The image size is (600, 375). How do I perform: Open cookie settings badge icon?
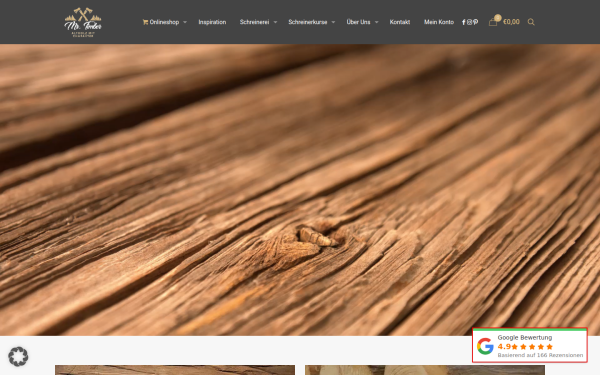point(18,356)
